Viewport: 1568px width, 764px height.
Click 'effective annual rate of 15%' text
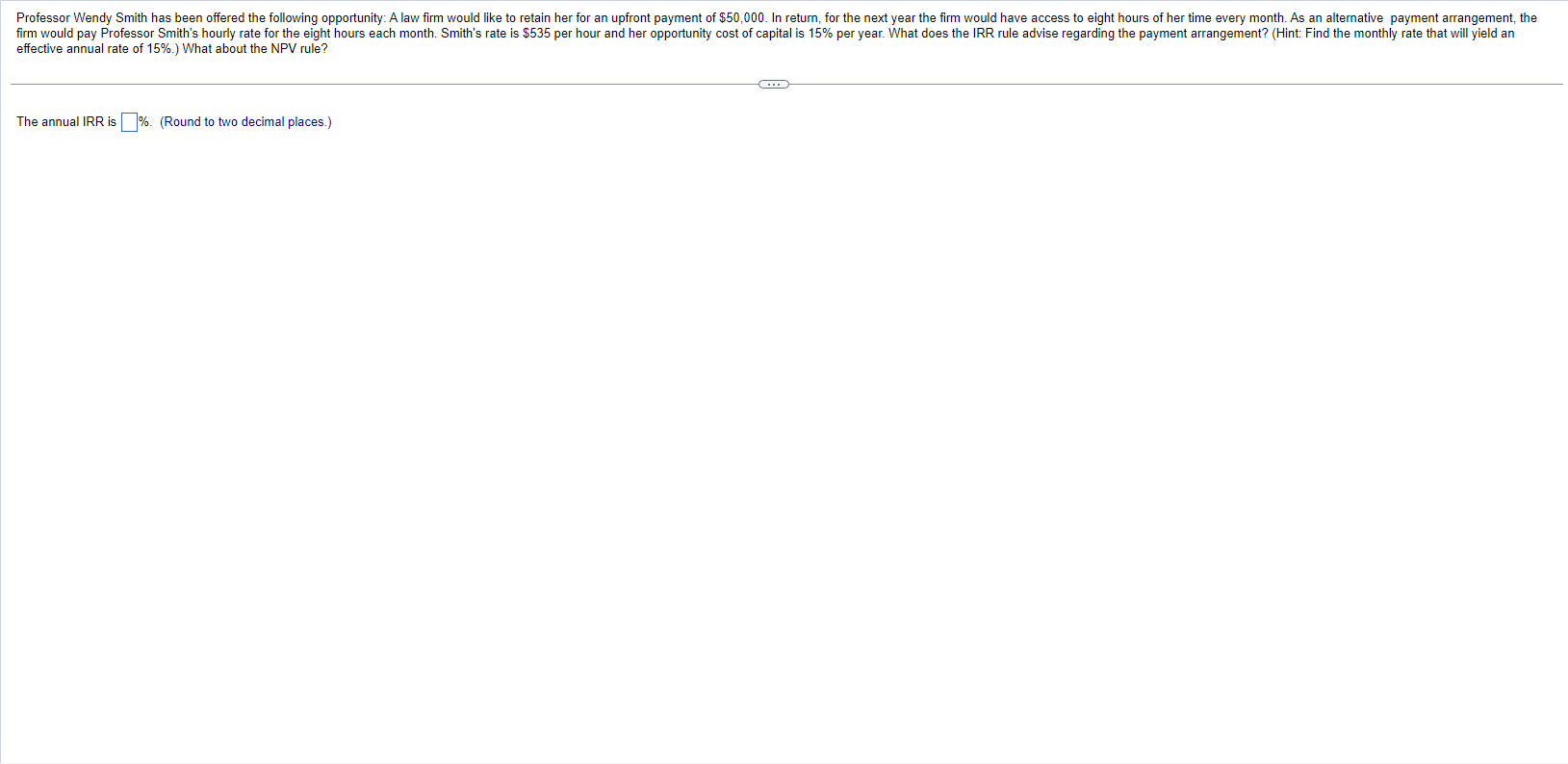click(x=94, y=49)
